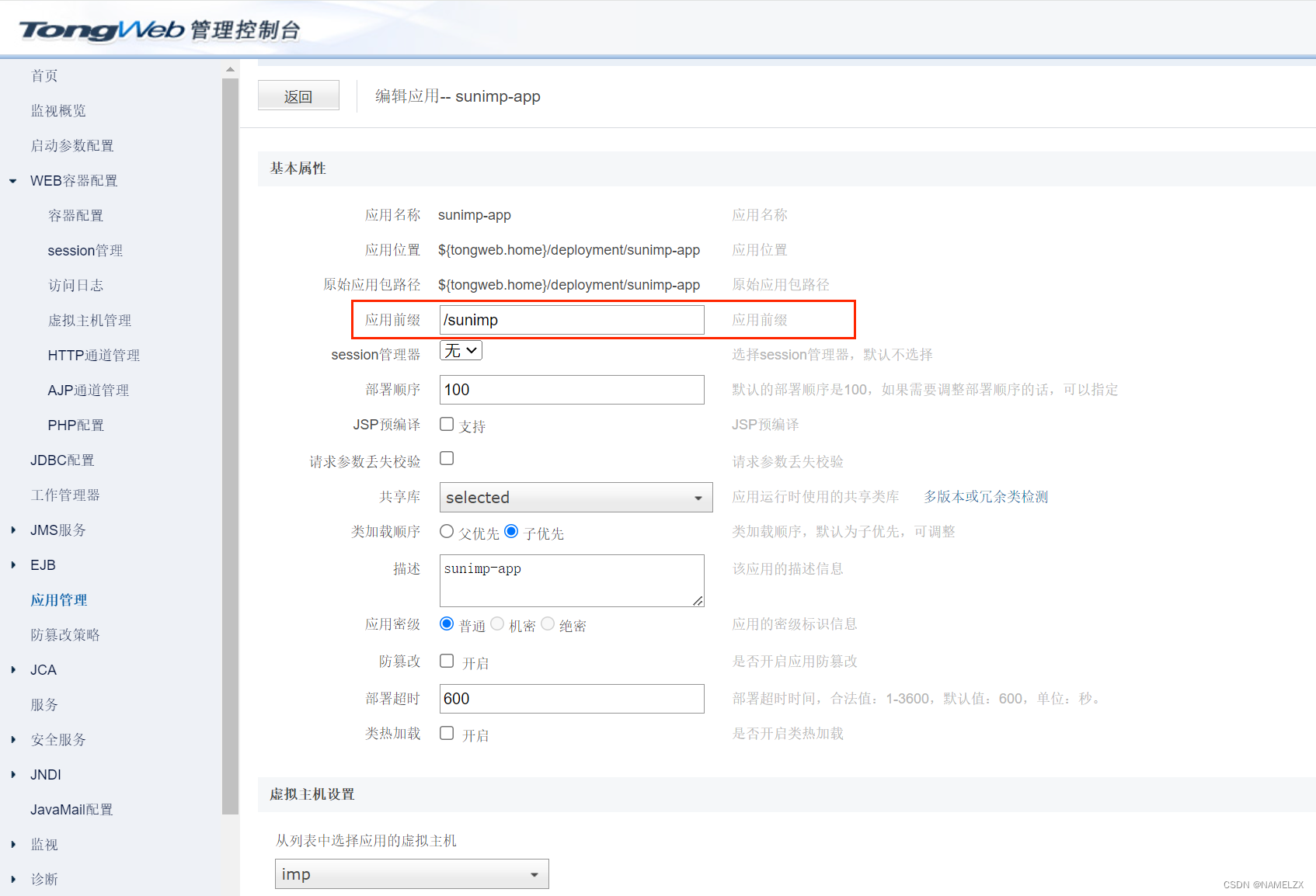Expand the EJB sidebar section arrow

pos(13,565)
